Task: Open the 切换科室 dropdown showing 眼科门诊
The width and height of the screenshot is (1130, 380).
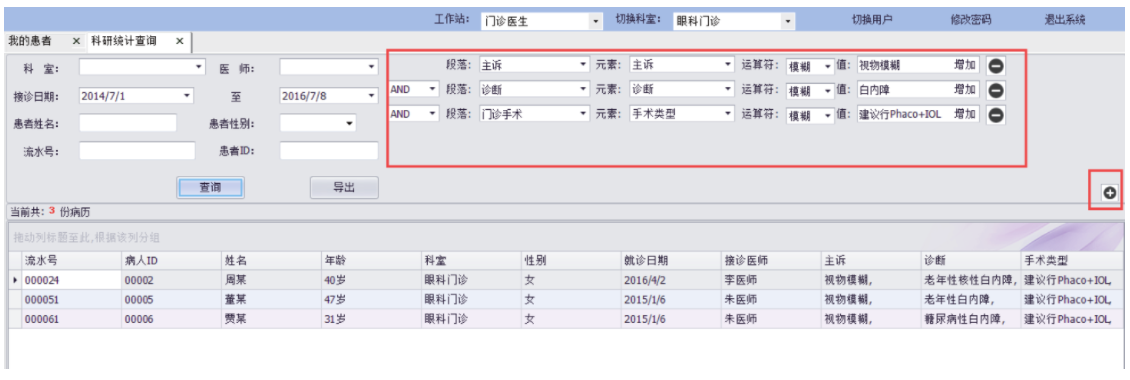Action: click(734, 22)
